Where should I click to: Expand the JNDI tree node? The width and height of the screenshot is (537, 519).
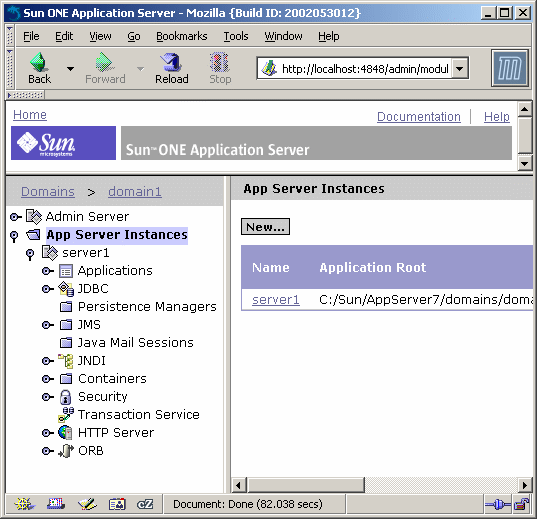(48, 361)
